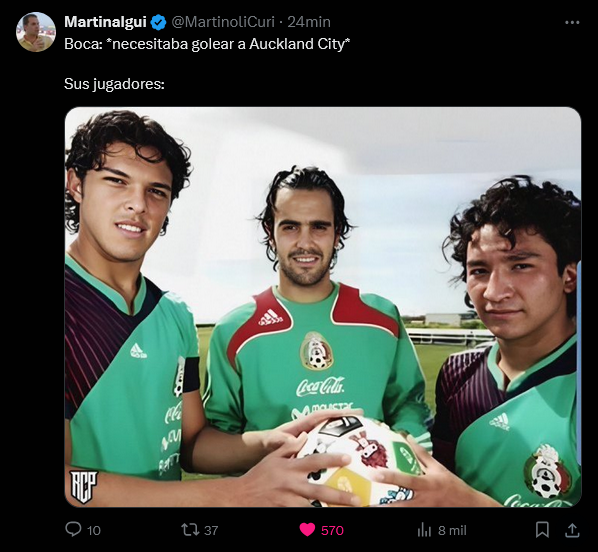
Task: Unlike the post via pink heart
Action: pyautogui.click(x=307, y=529)
